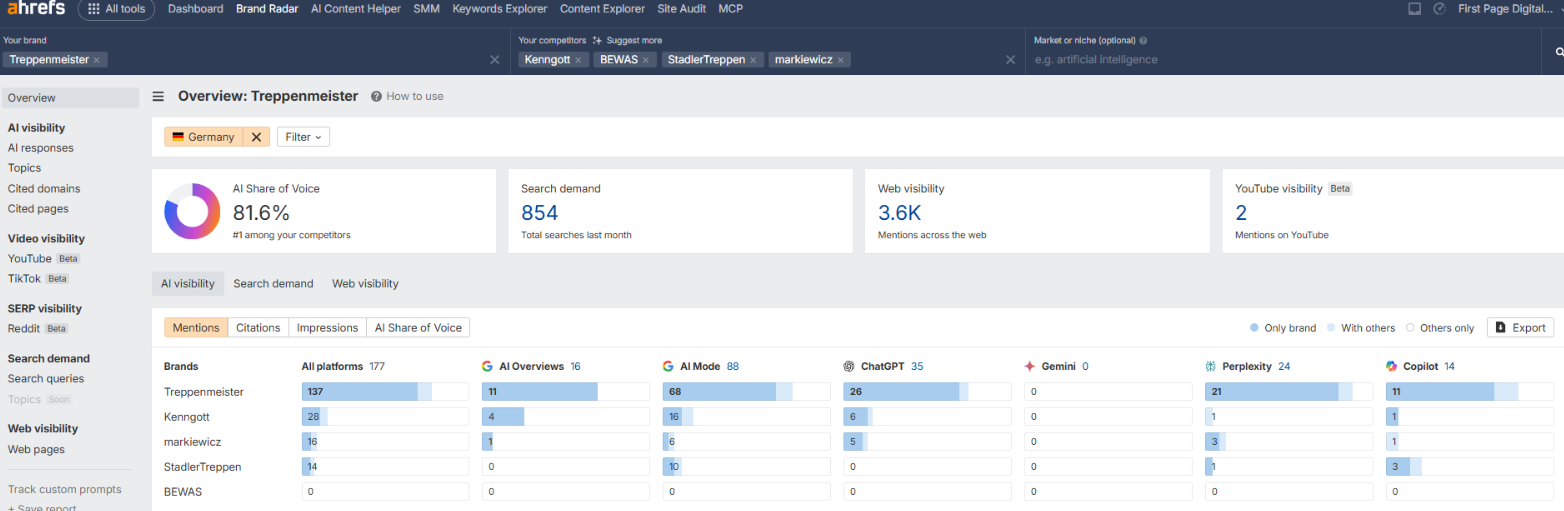This screenshot has height=511, width=1564.
Task: Toggle Others only legend item
Action: pyautogui.click(x=1440, y=327)
